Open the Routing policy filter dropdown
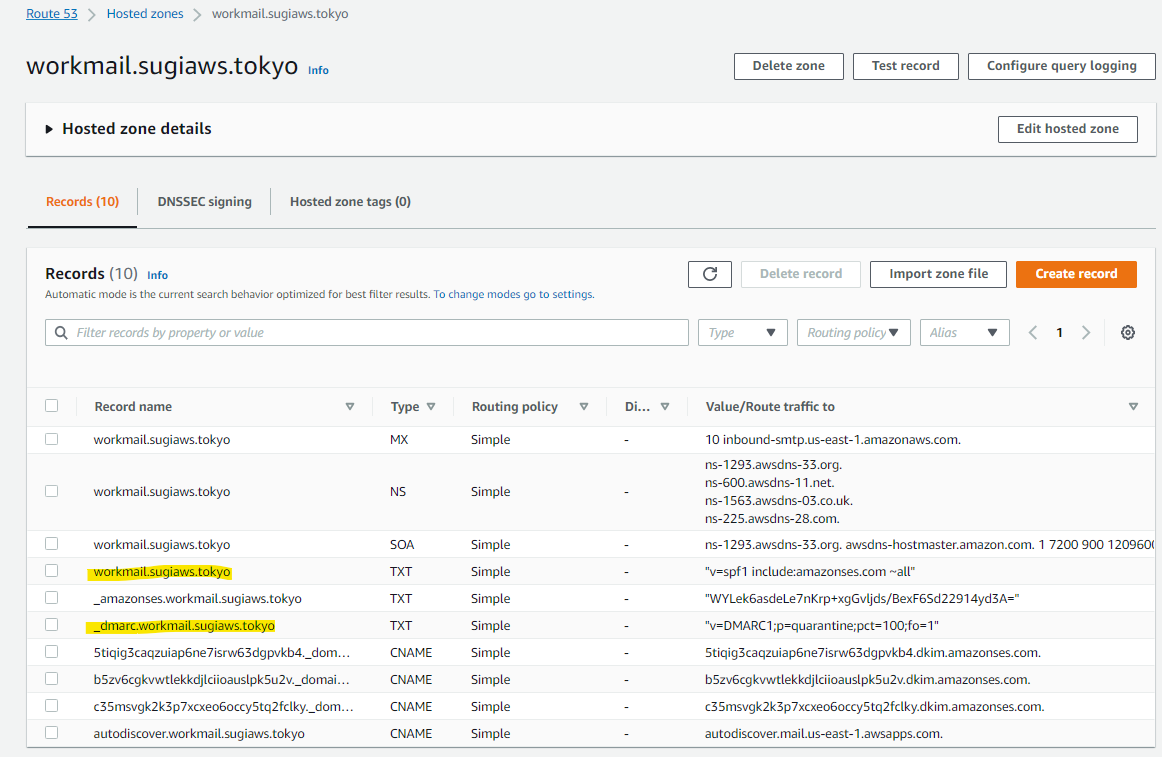Screen dimensions: 1162x757 853,333
